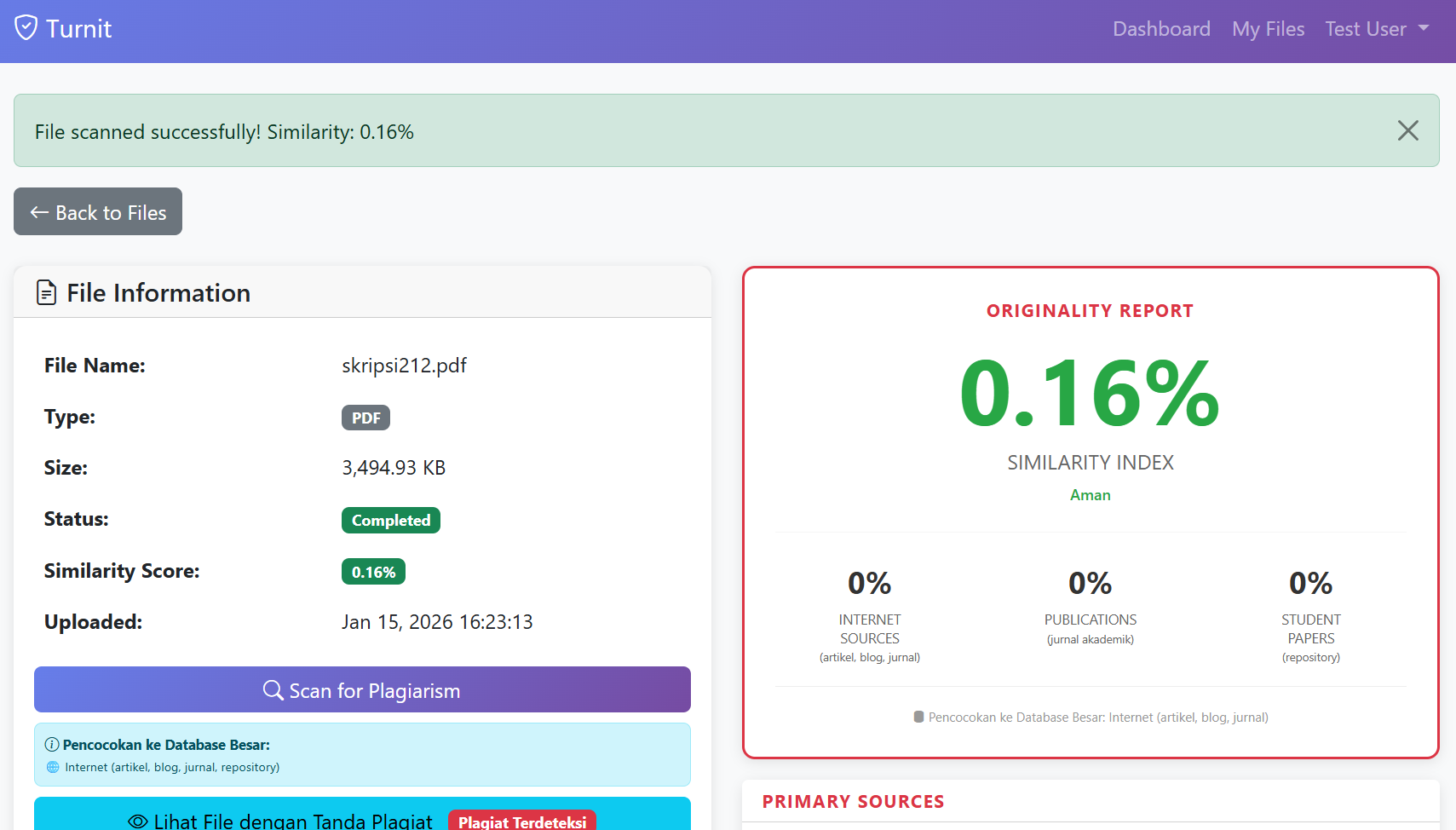Screen dimensions: 1456x830
Task: Click the Completed status badge
Action: 391,521
